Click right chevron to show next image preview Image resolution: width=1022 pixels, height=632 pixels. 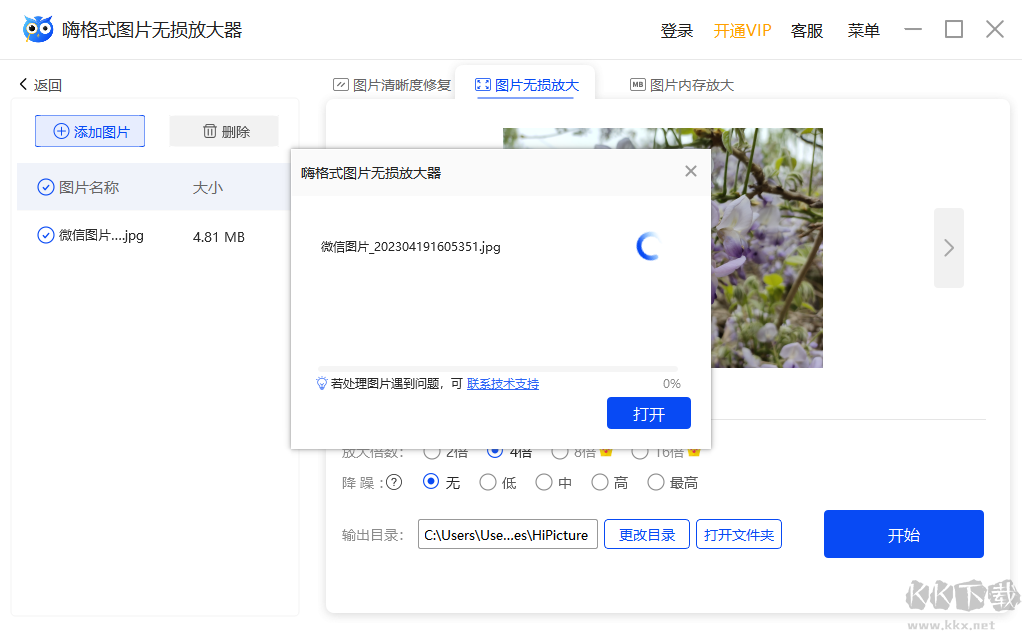(948, 248)
